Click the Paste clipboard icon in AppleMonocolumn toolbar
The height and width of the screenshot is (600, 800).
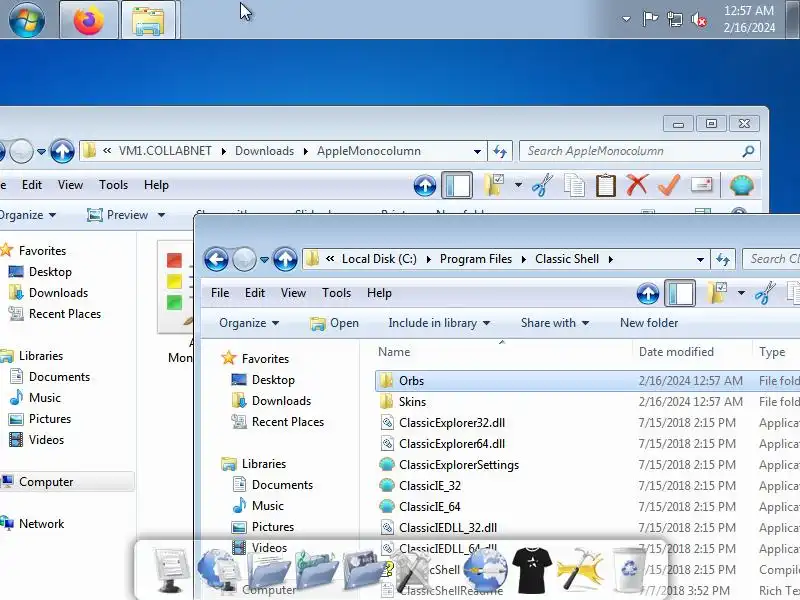point(606,185)
